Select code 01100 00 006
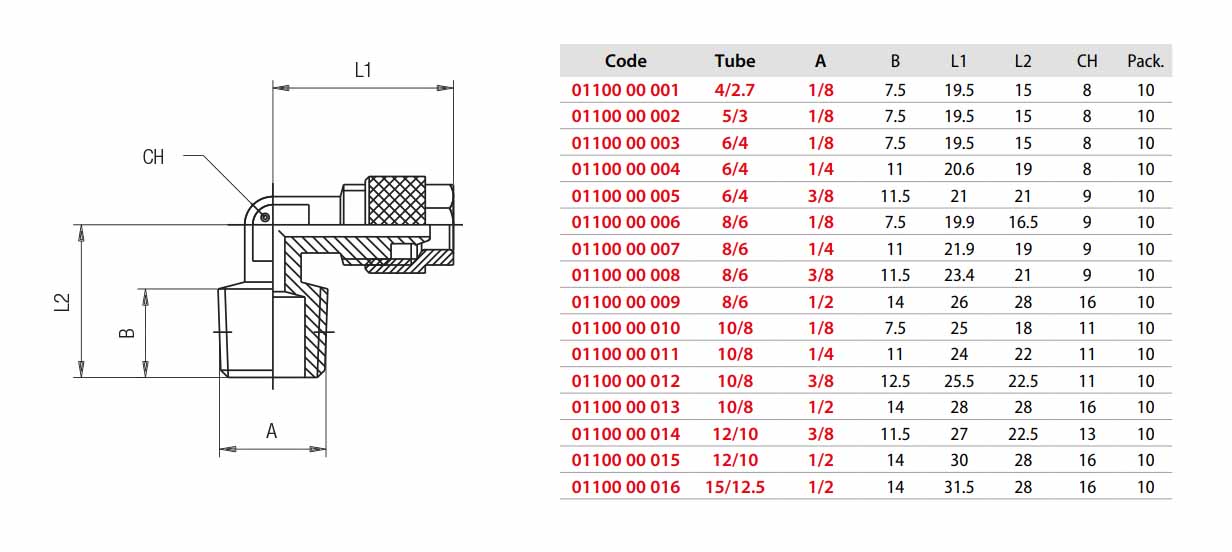The image size is (1232, 552). click(625, 222)
